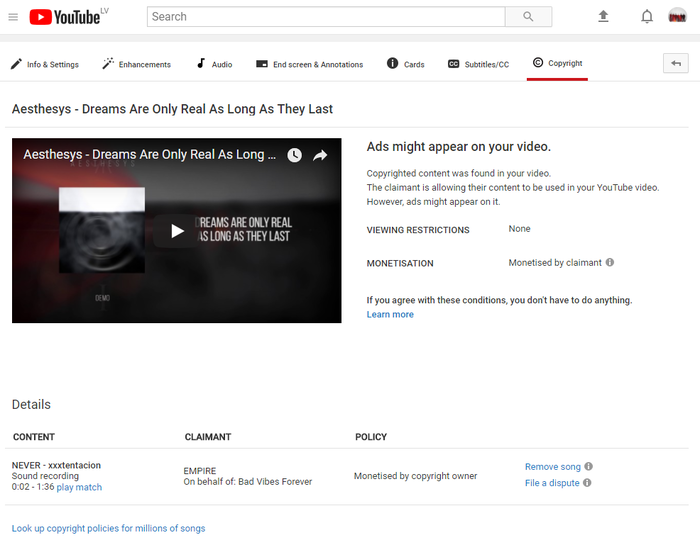Image resolution: width=700 pixels, height=540 pixels.
Task: Click the magnifying glass search button
Action: coord(527,17)
